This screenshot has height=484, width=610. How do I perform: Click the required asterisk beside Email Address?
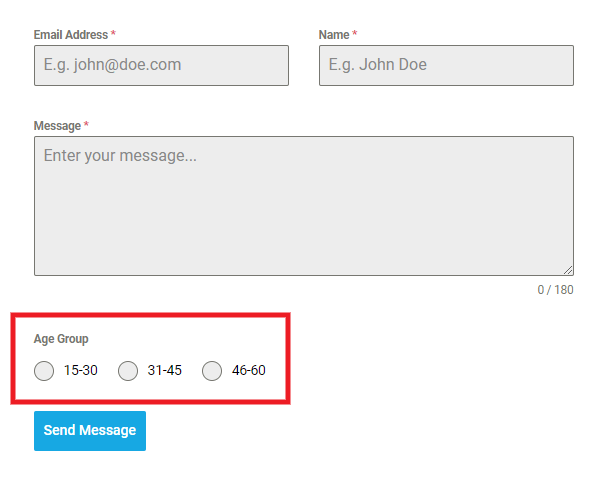(x=113, y=33)
